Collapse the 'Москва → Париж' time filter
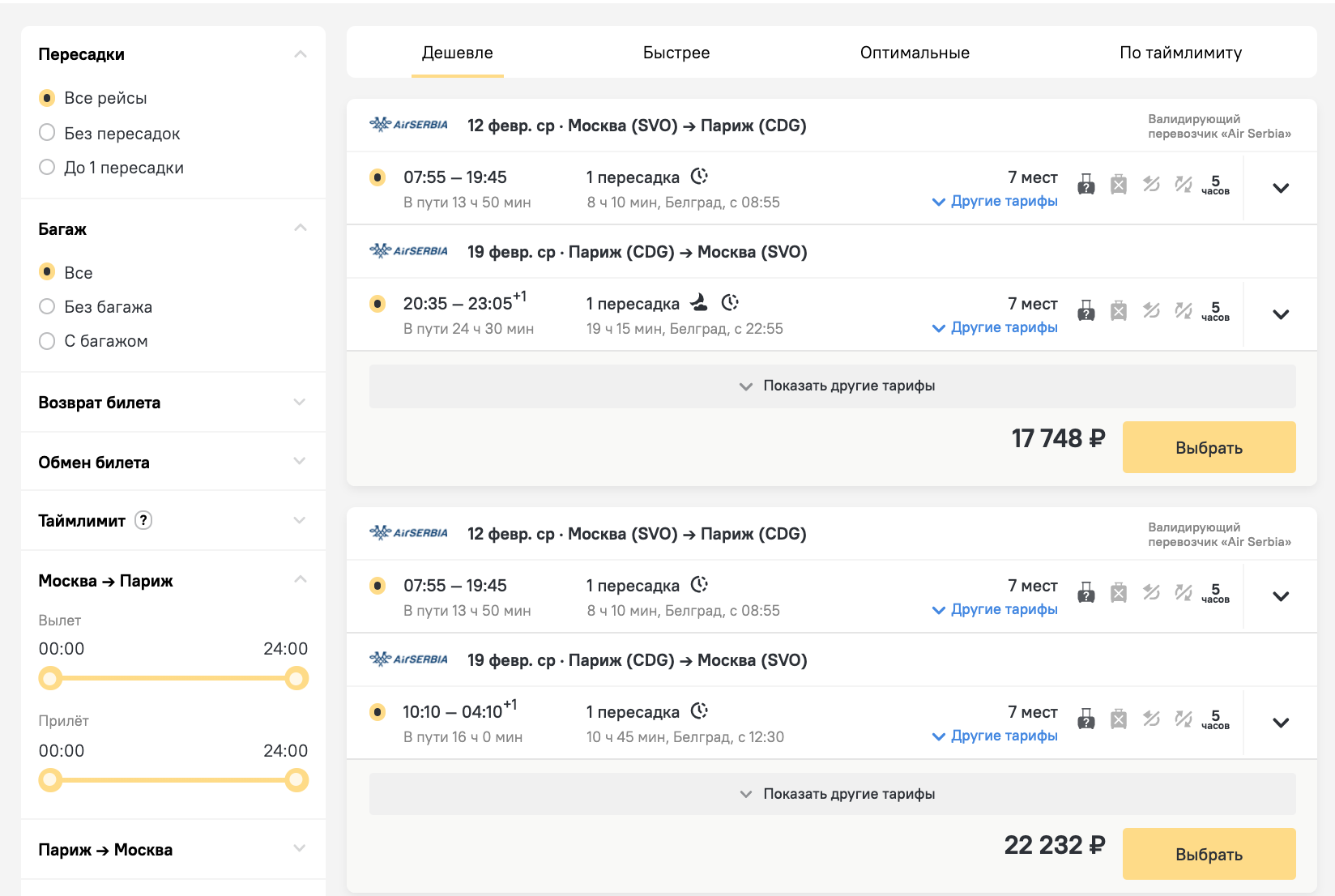This screenshot has width=1335, height=896. (300, 579)
